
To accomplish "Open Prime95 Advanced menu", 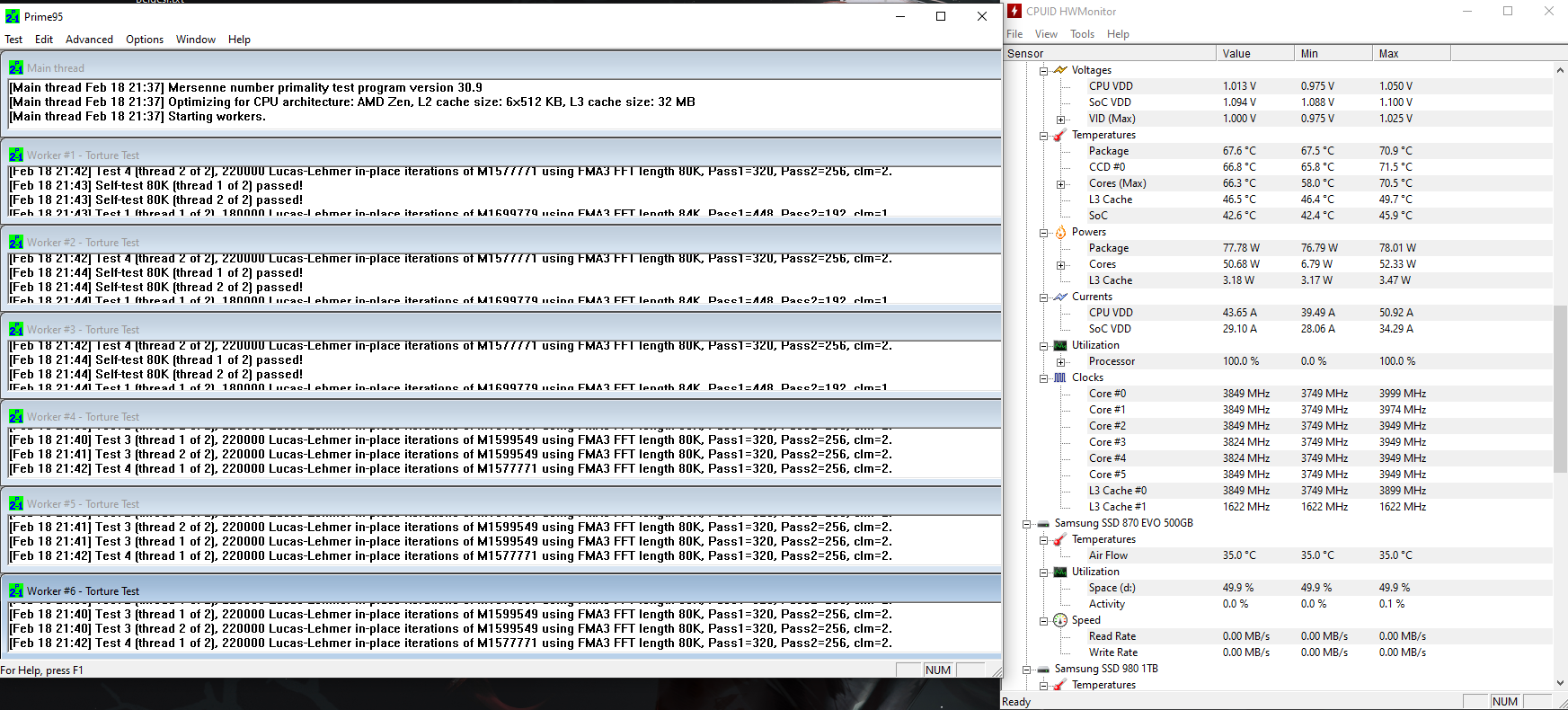I will (x=89, y=40).
